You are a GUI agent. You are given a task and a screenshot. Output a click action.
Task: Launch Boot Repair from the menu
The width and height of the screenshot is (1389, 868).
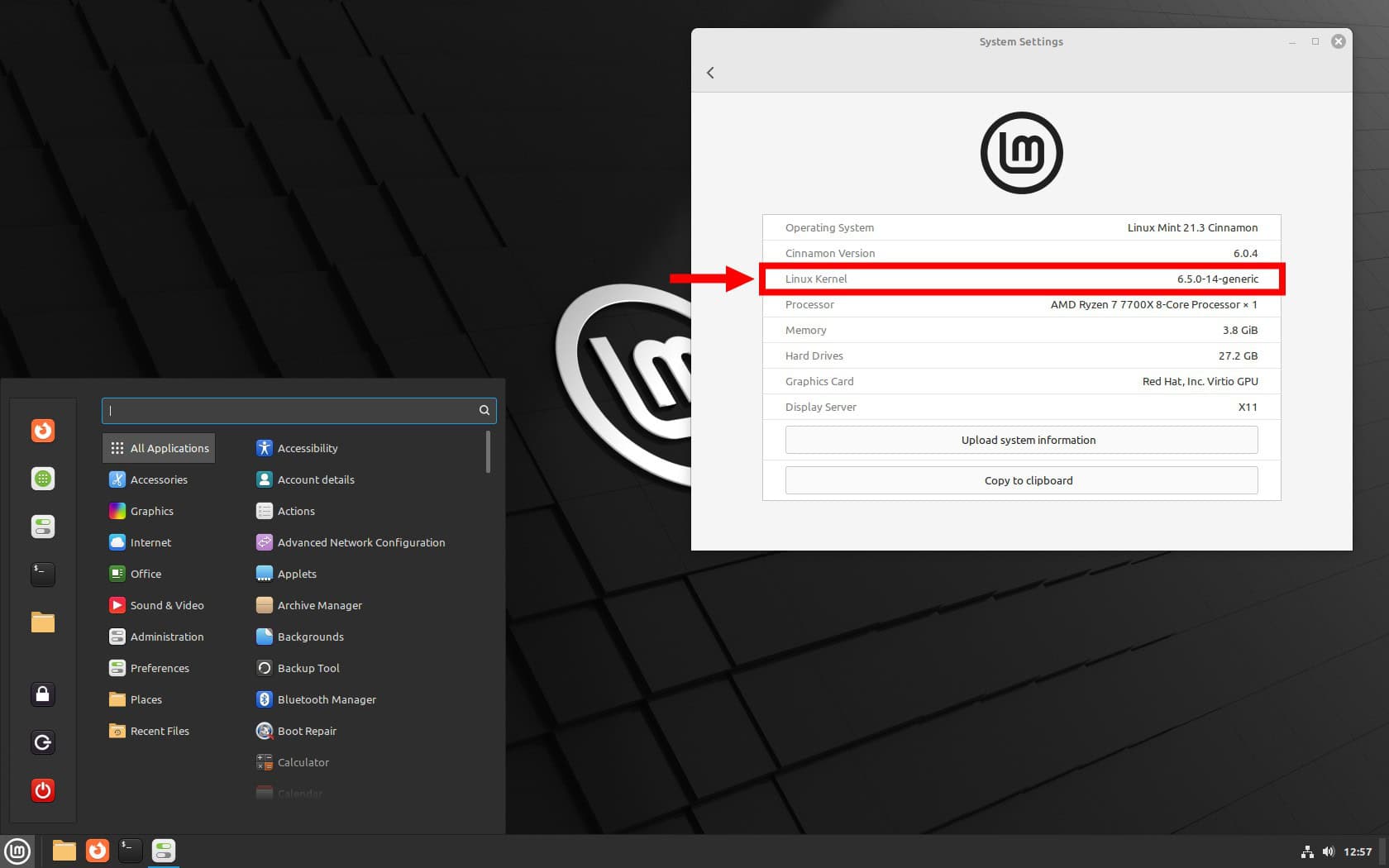point(306,730)
